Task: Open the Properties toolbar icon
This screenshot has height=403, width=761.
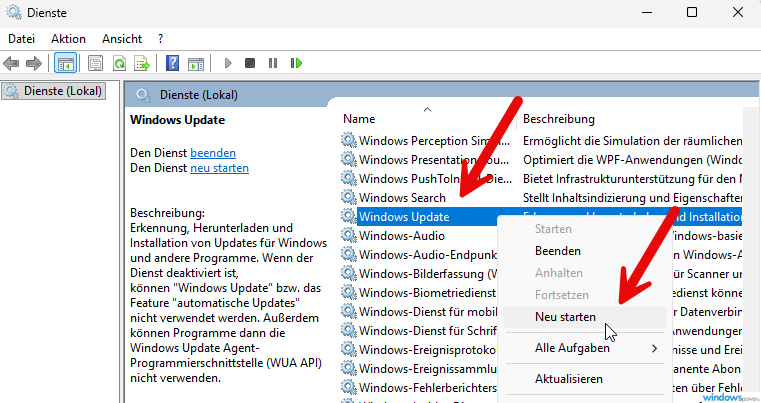Action: (95, 63)
